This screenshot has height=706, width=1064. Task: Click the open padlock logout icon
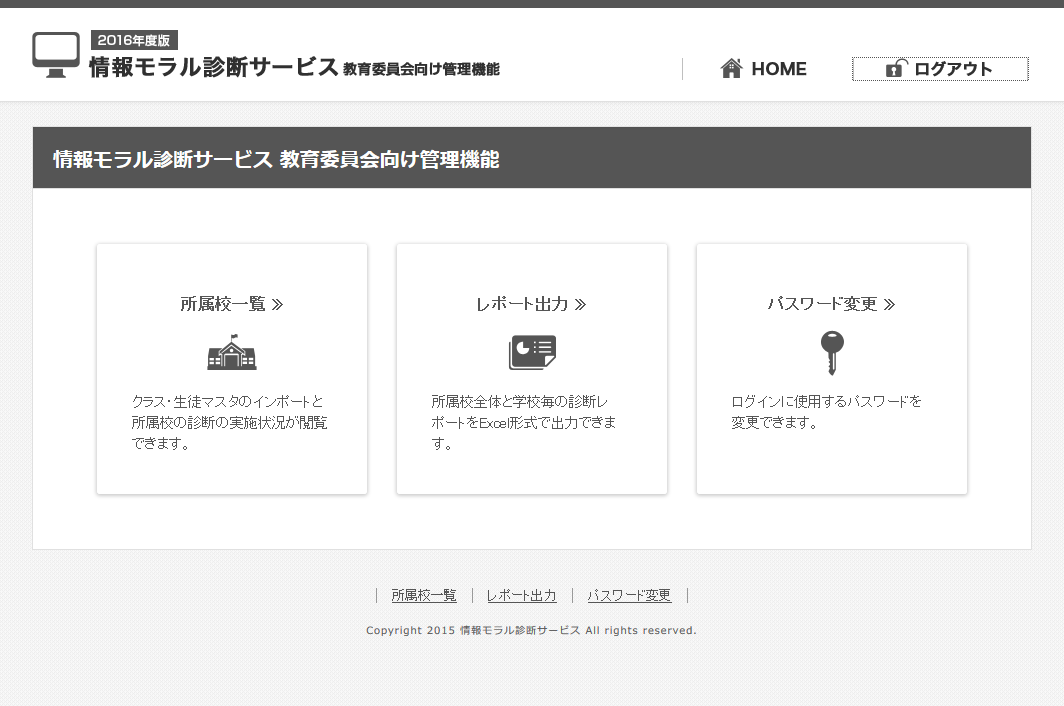click(896, 69)
